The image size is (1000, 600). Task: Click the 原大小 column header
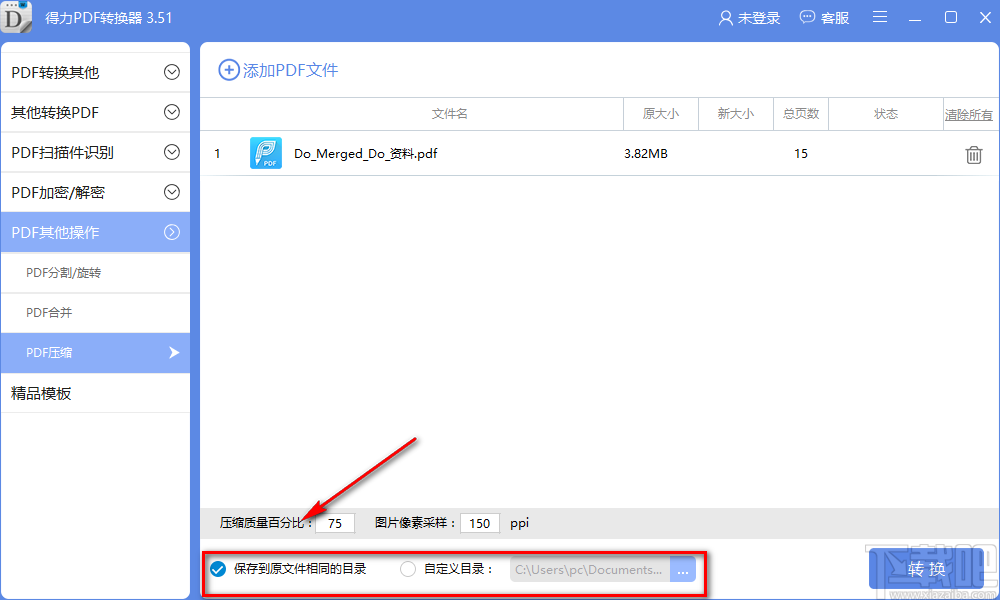pyautogui.click(x=661, y=113)
